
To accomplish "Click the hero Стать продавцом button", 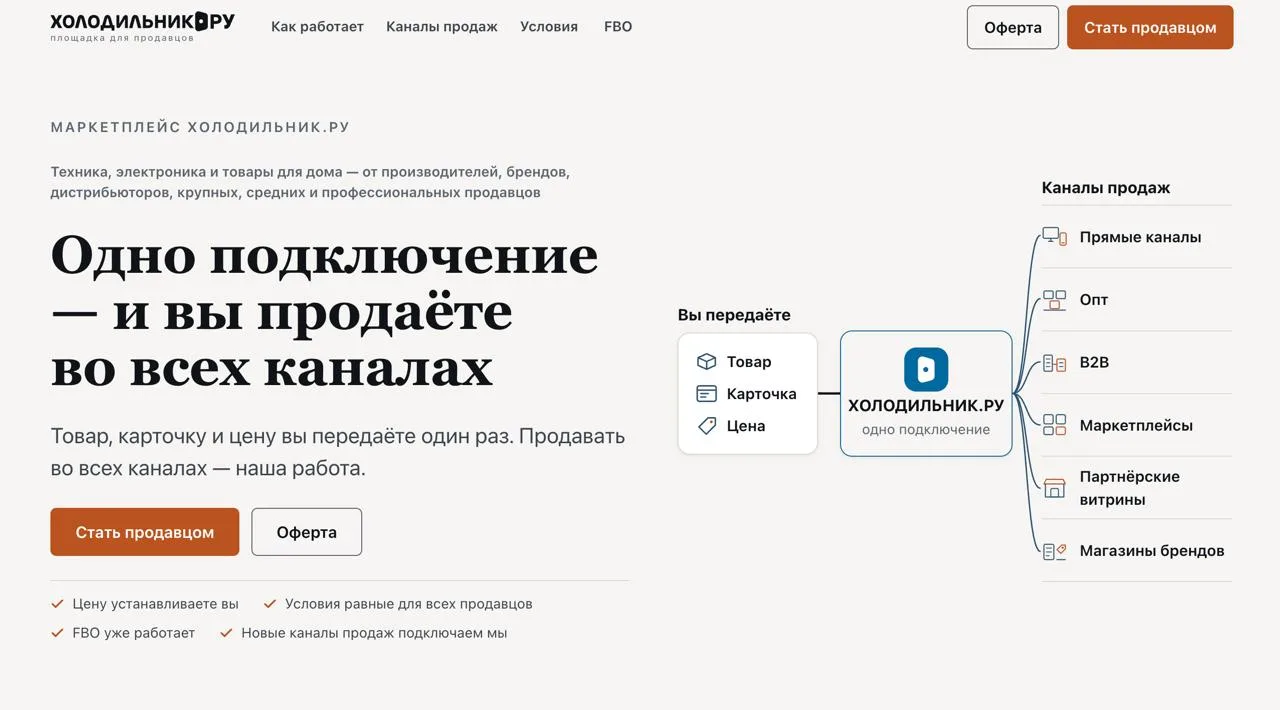I will pyautogui.click(x=145, y=532).
